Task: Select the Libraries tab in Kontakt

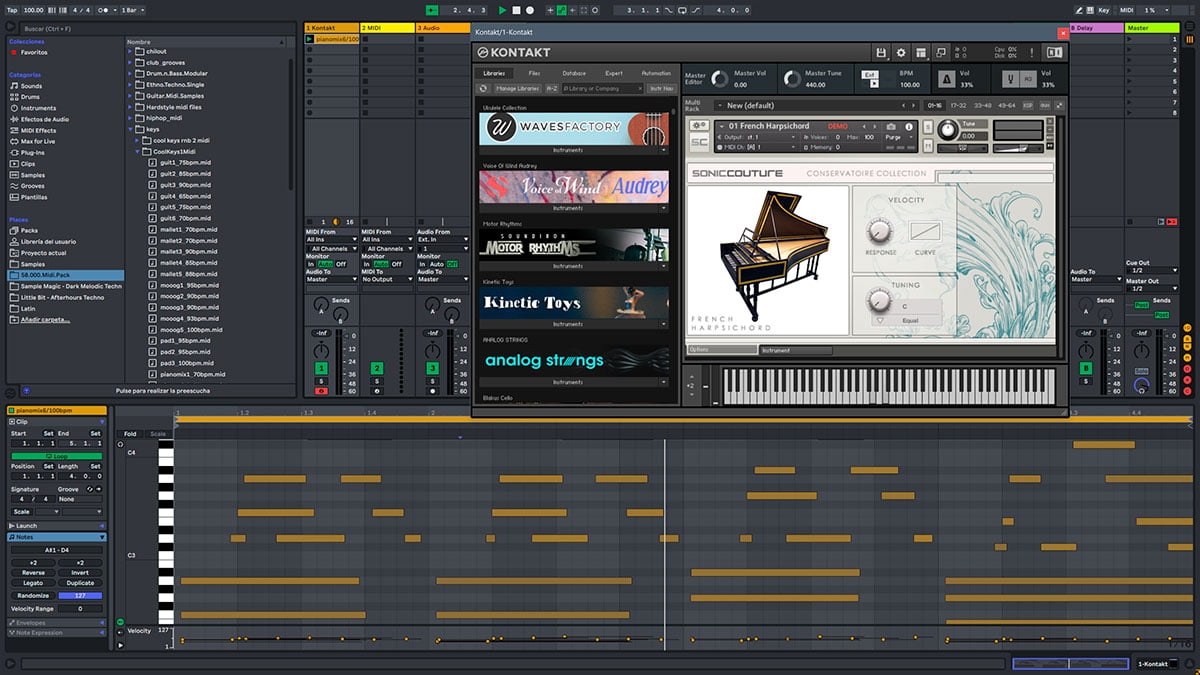Action: tap(495, 73)
